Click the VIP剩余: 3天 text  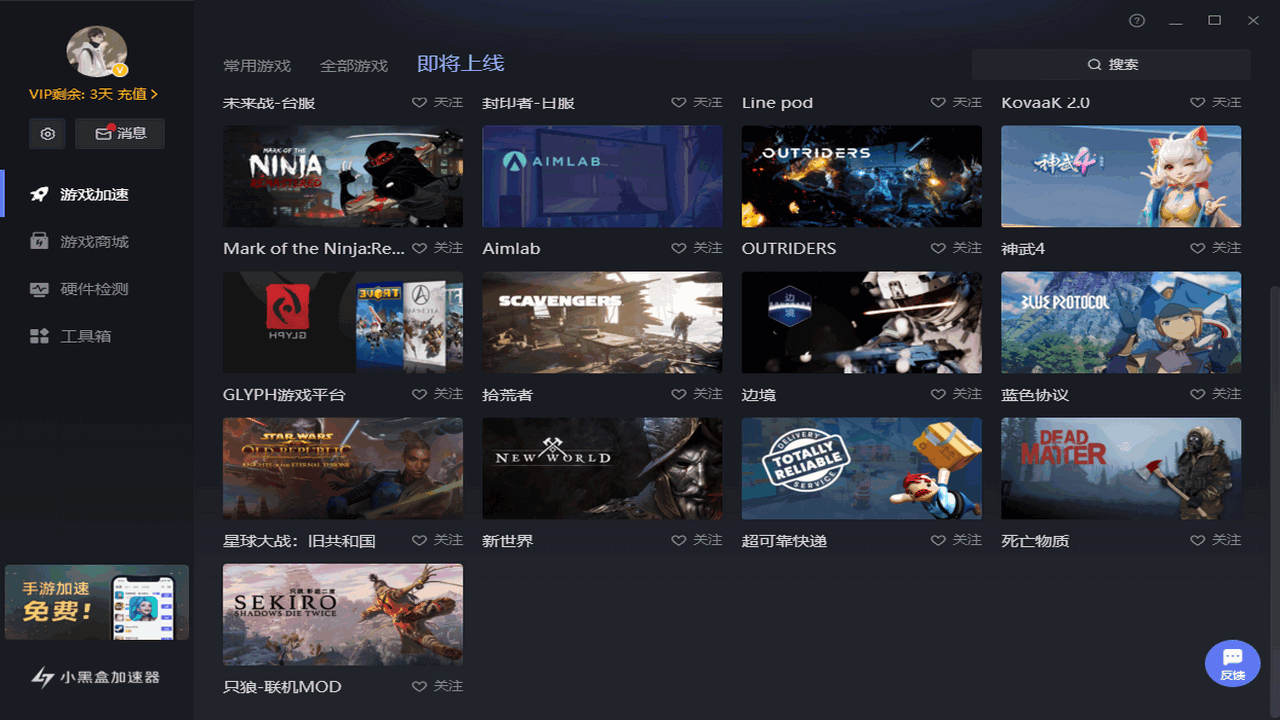point(71,94)
